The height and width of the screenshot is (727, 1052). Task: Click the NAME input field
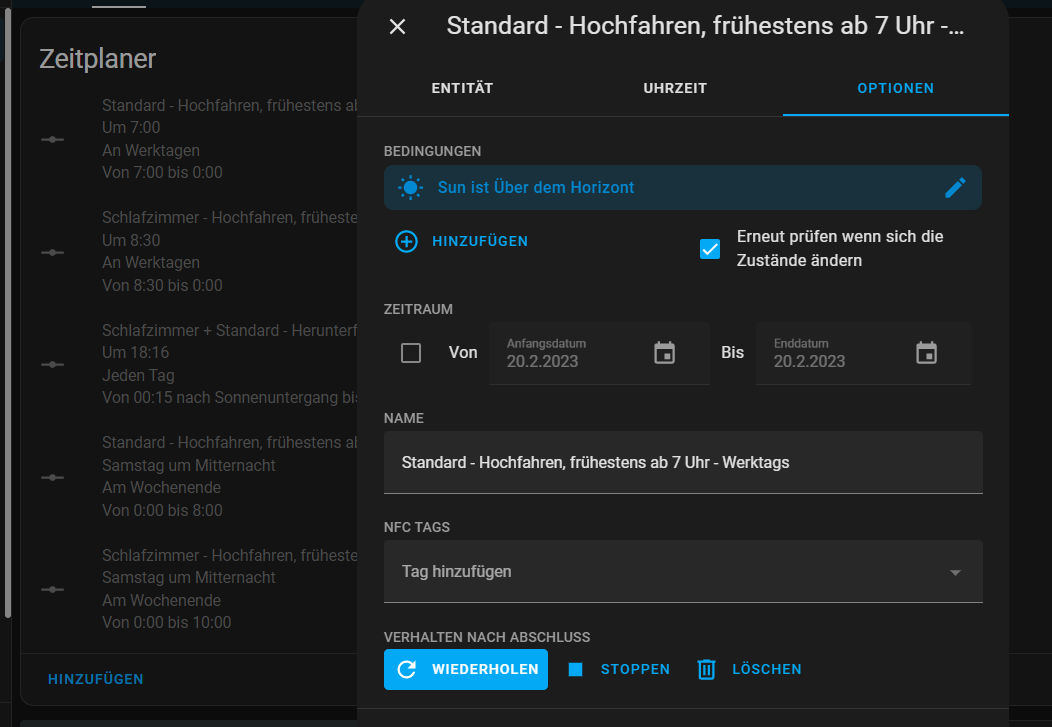click(x=683, y=462)
